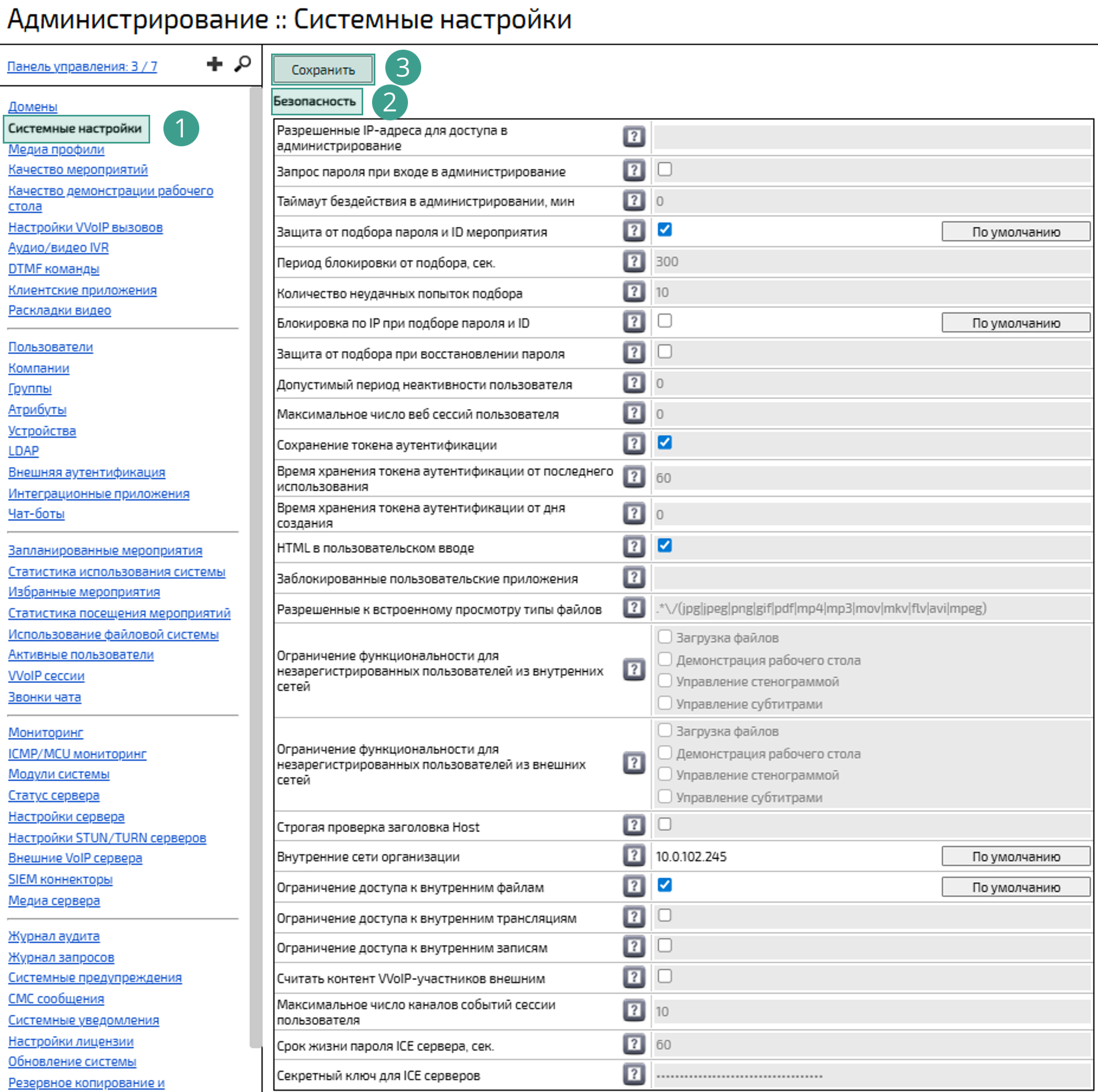The width and height of the screenshot is (1098, 1092).
Task: Toggle IP blocking on password brute-force checkbox
Action: tap(664, 321)
